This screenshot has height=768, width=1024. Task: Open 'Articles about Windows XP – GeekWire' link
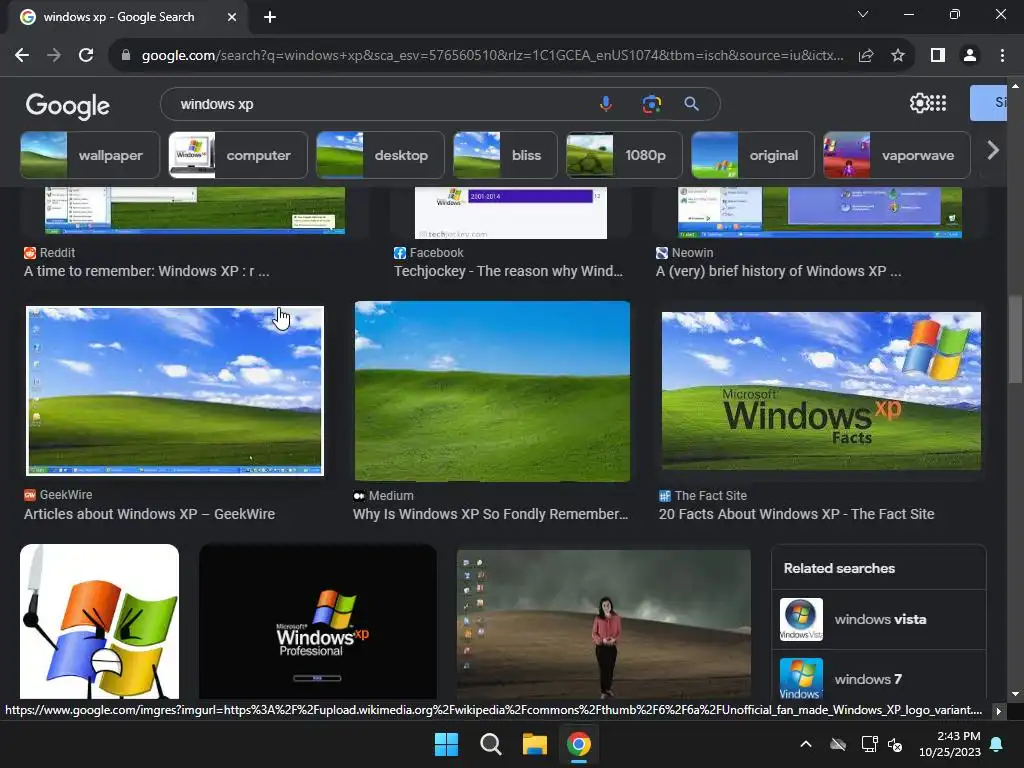150,514
